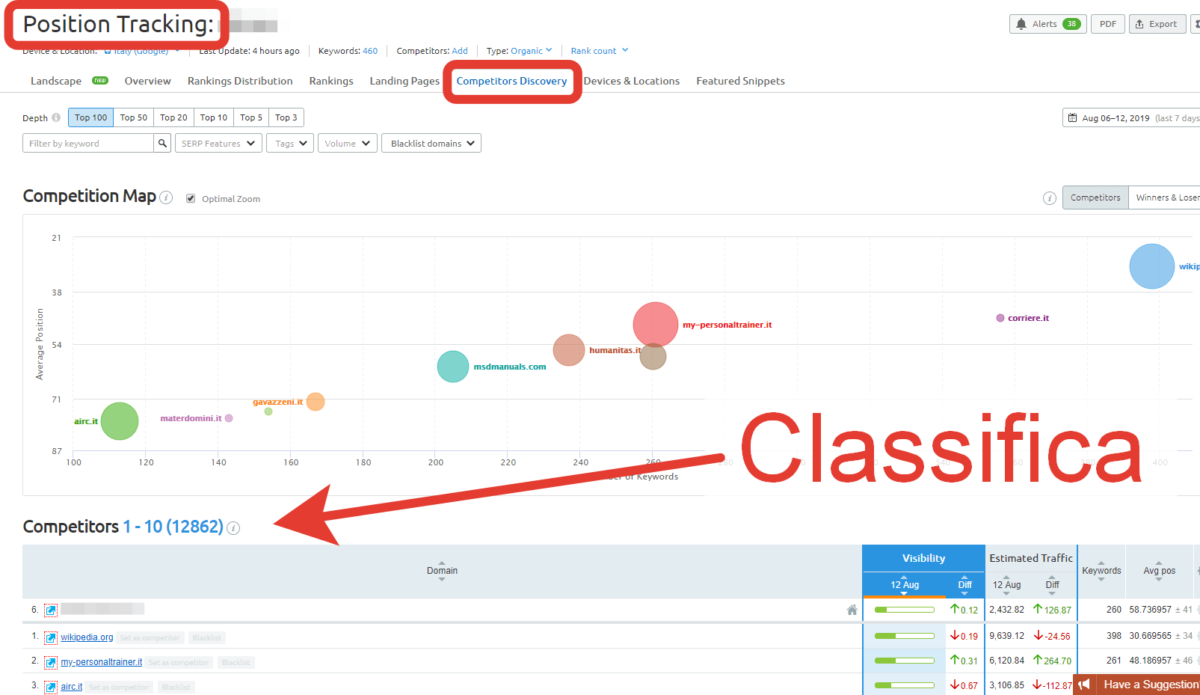This screenshot has height=695, width=1200.
Task: Open the Overview tab
Action: tap(147, 81)
